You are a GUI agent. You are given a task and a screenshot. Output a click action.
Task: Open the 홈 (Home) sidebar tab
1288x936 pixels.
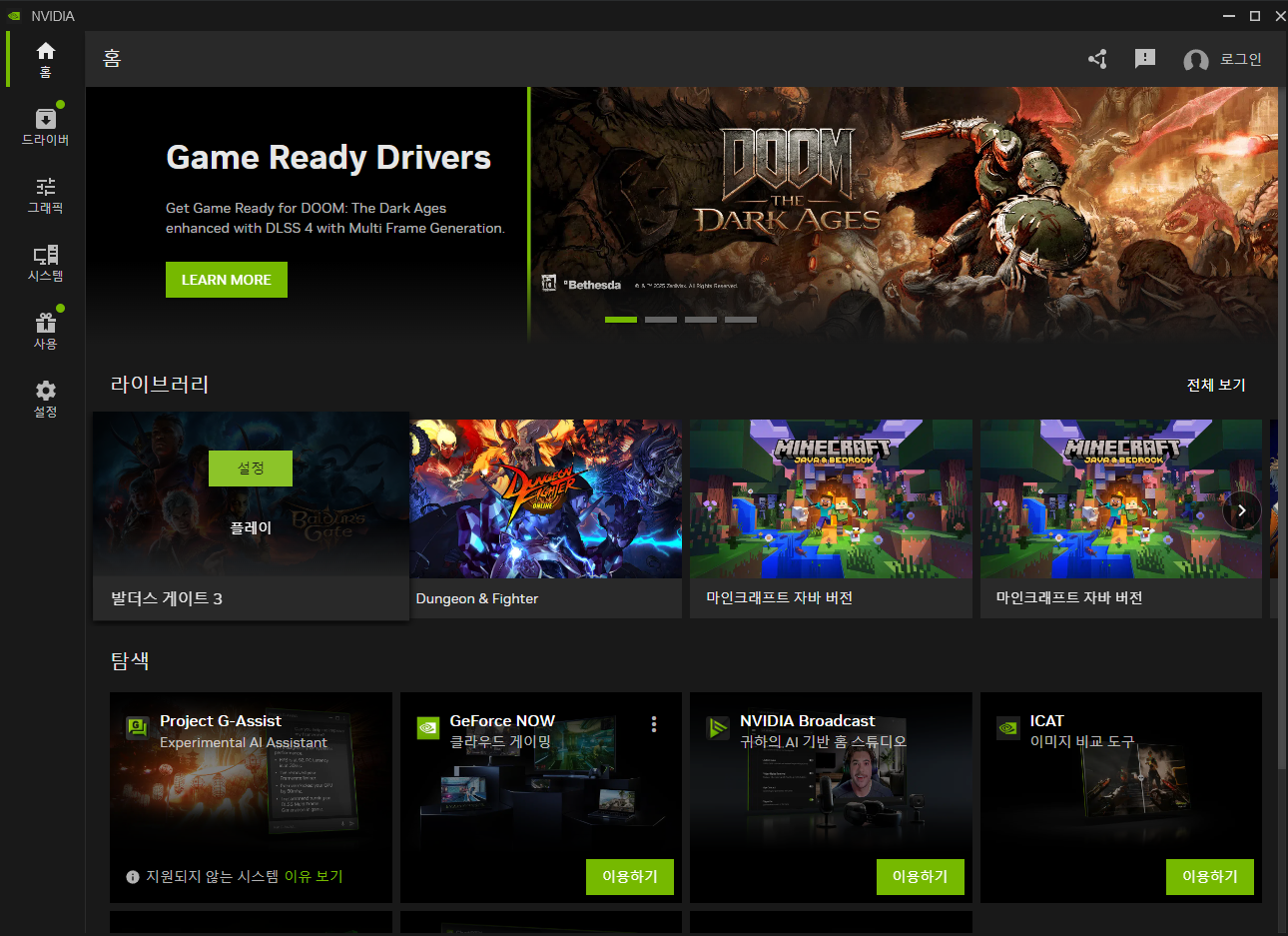pos(45,59)
